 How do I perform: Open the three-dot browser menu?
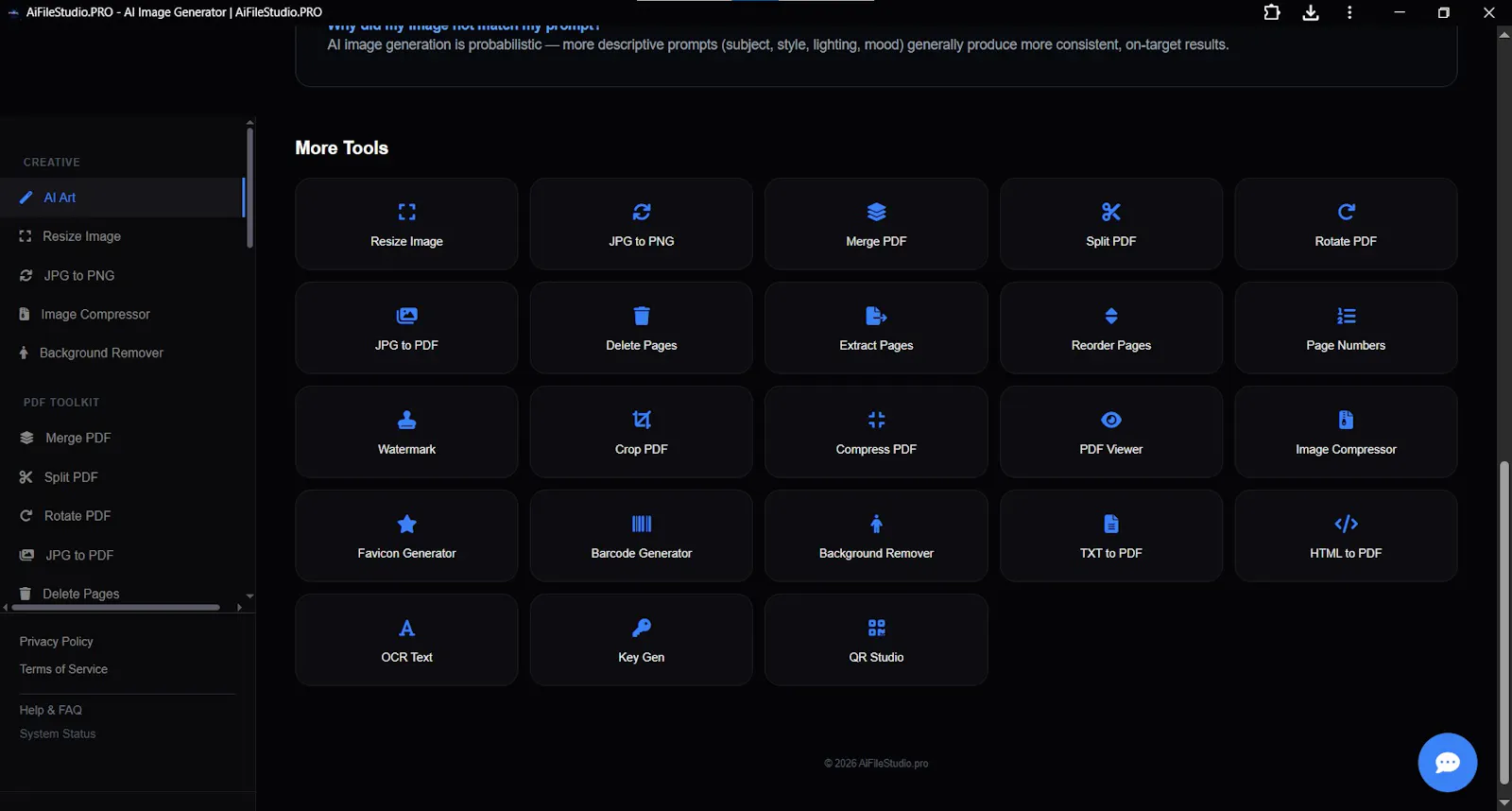click(1349, 12)
